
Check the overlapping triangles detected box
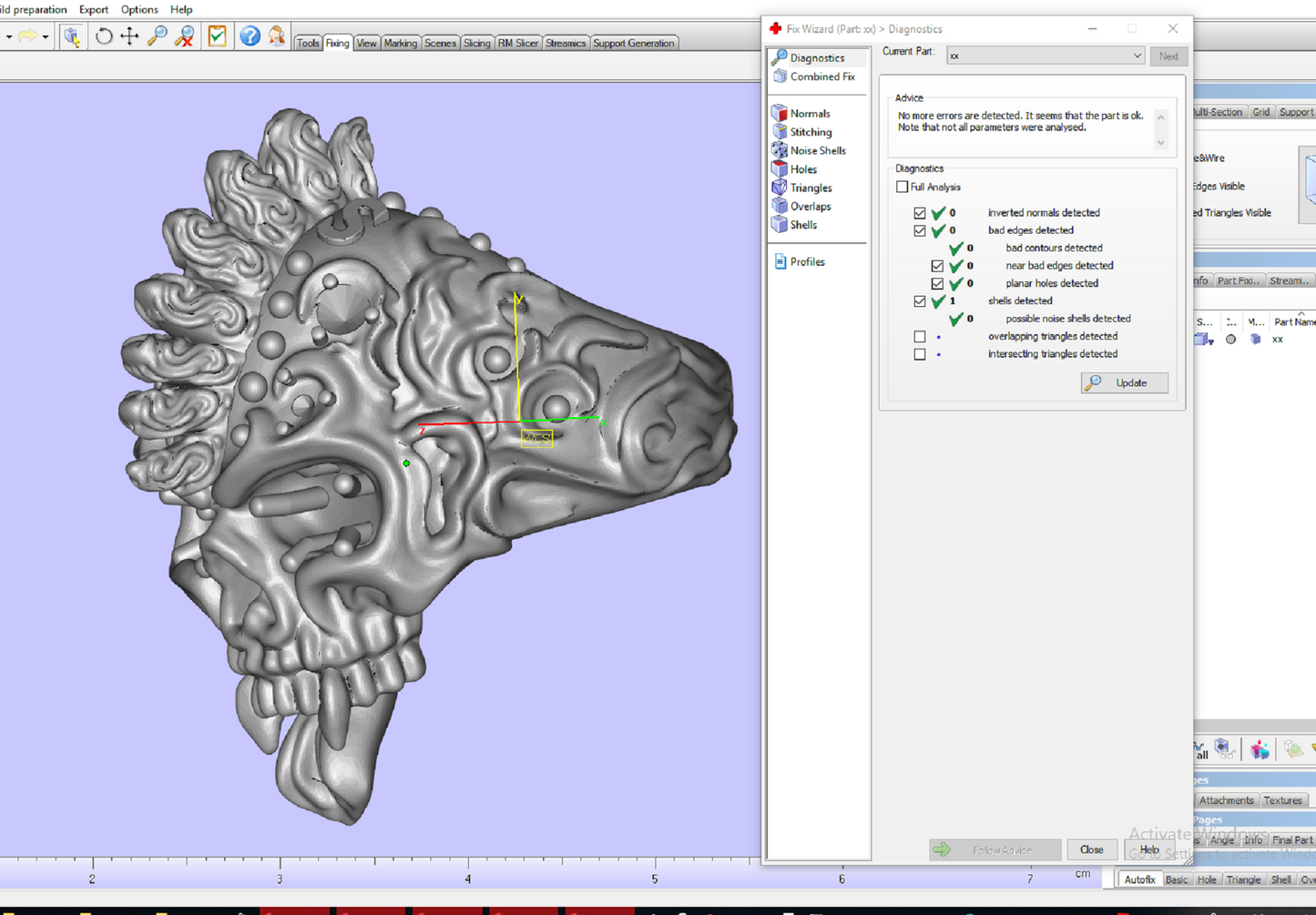(920, 336)
